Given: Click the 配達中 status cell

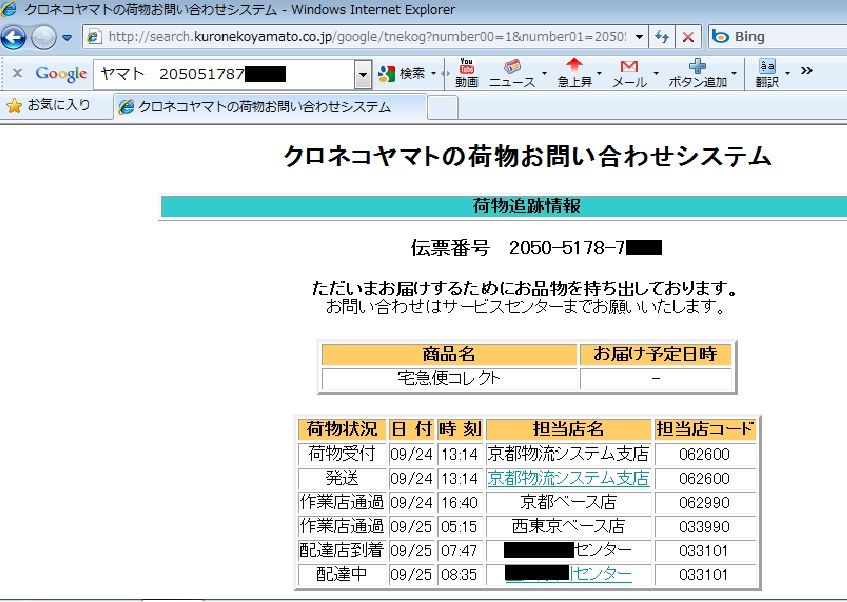Looking at the screenshot, I should pyautogui.click(x=342, y=574).
